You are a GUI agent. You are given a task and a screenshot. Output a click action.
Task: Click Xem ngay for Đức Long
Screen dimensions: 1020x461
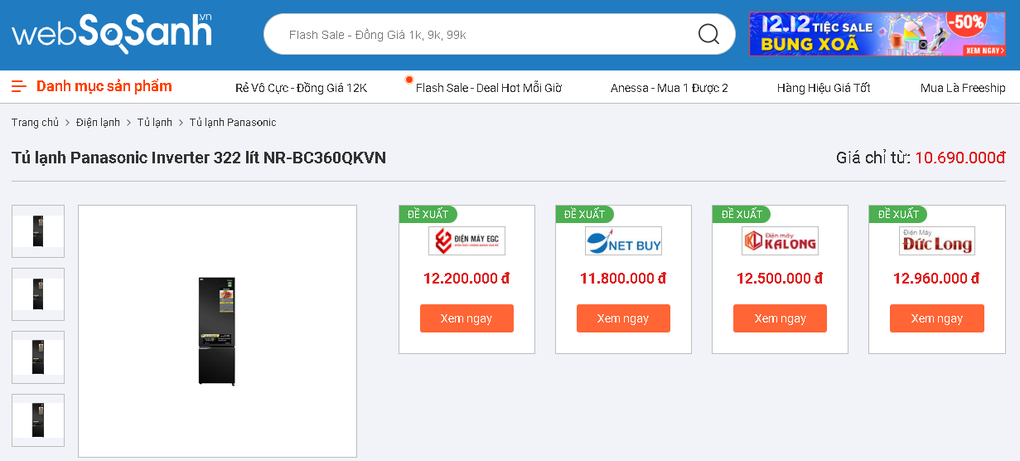pyautogui.click(x=937, y=319)
